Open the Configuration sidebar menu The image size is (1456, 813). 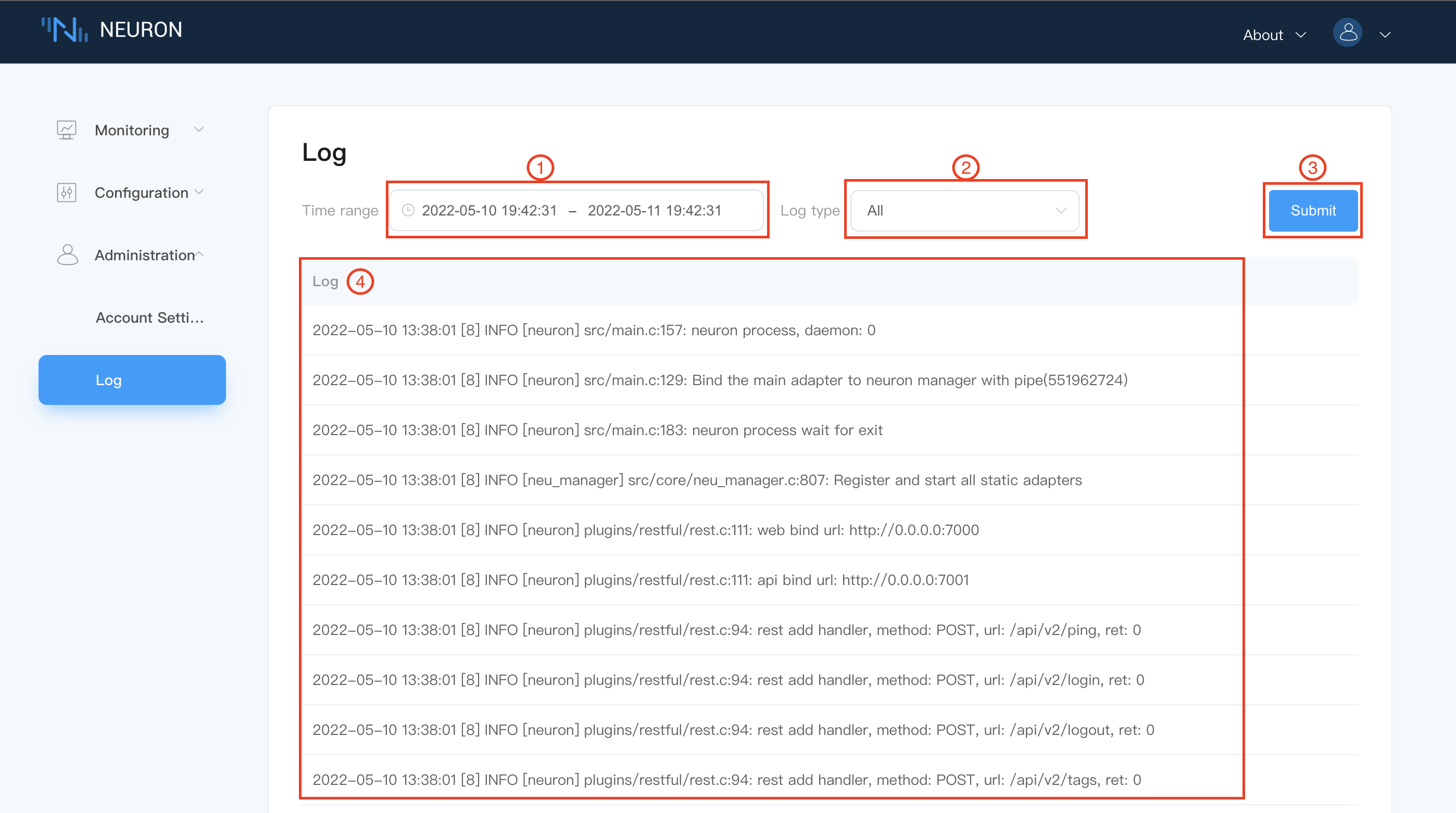(132, 193)
